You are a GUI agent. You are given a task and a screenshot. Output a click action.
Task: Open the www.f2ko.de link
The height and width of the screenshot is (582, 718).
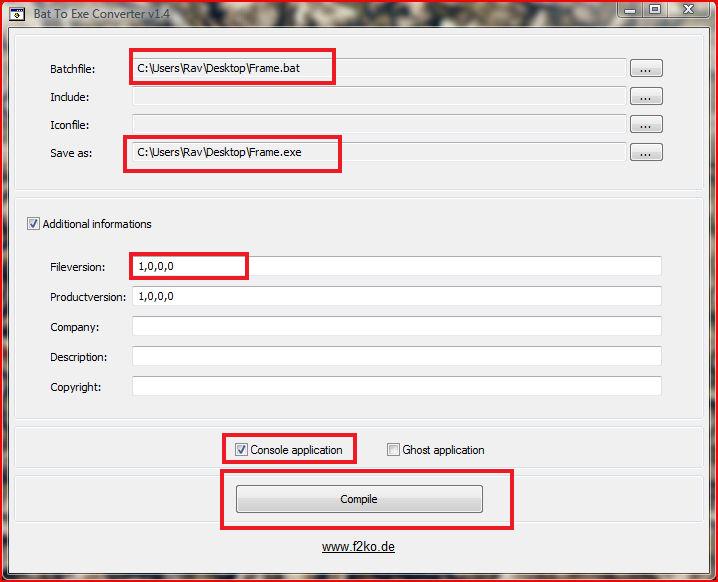358,547
